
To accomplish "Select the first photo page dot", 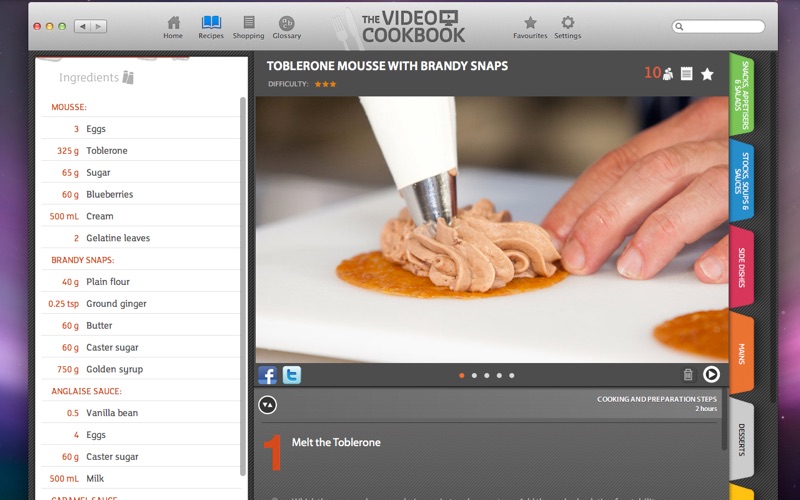I will click(462, 376).
